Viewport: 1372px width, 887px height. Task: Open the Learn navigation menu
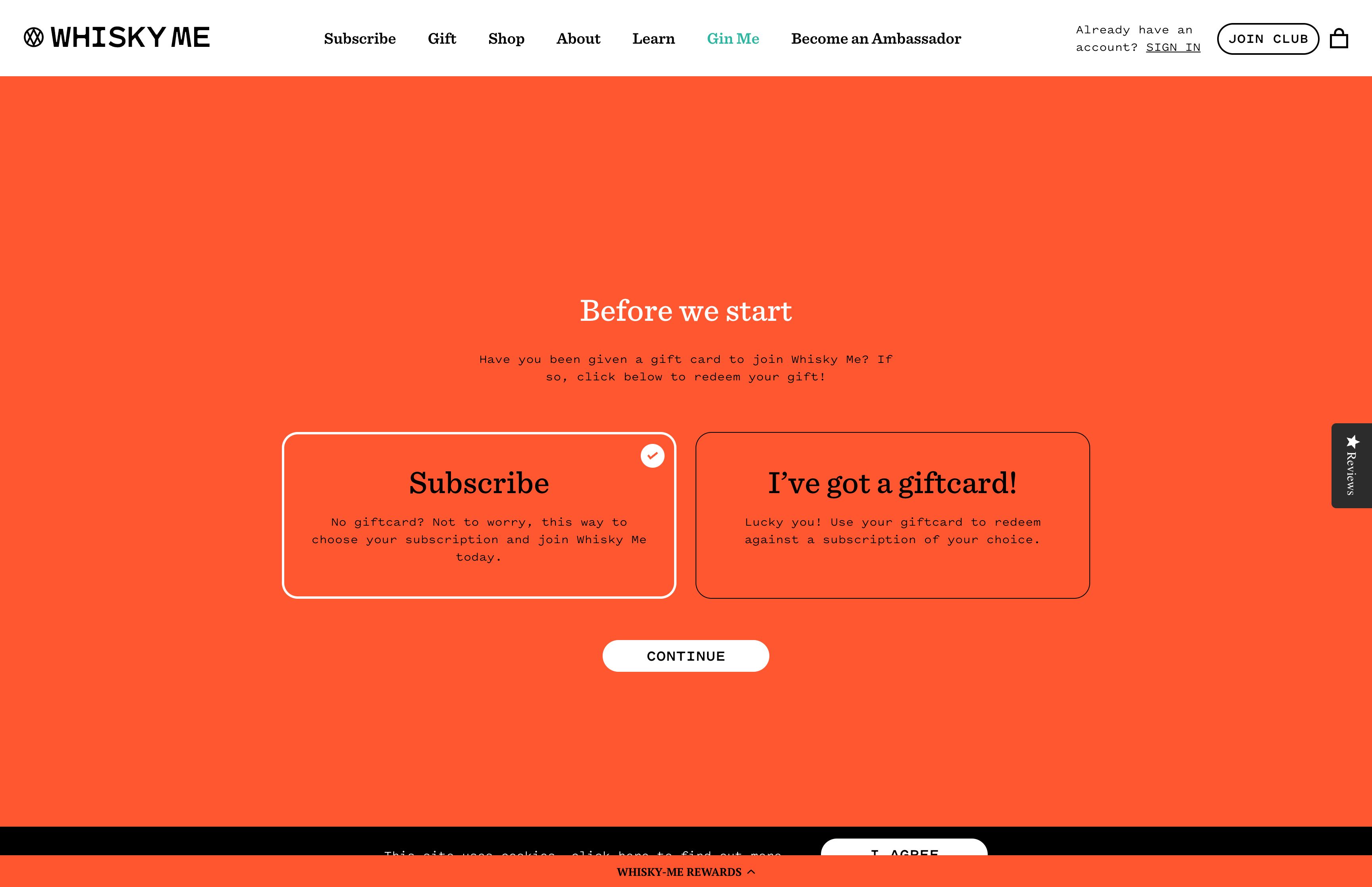tap(653, 38)
